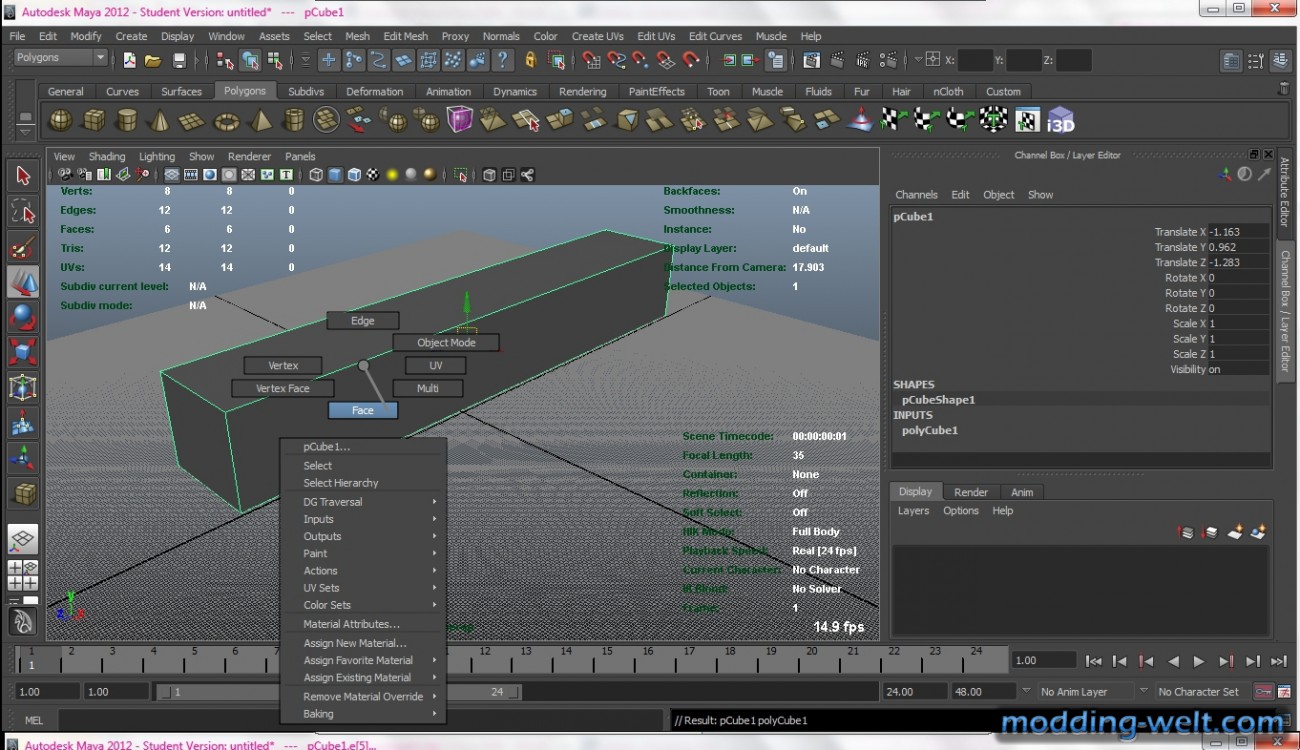Screen dimensions: 1300x750
Task: Create a polygon cube from shelf
Action: pos(94,121)
